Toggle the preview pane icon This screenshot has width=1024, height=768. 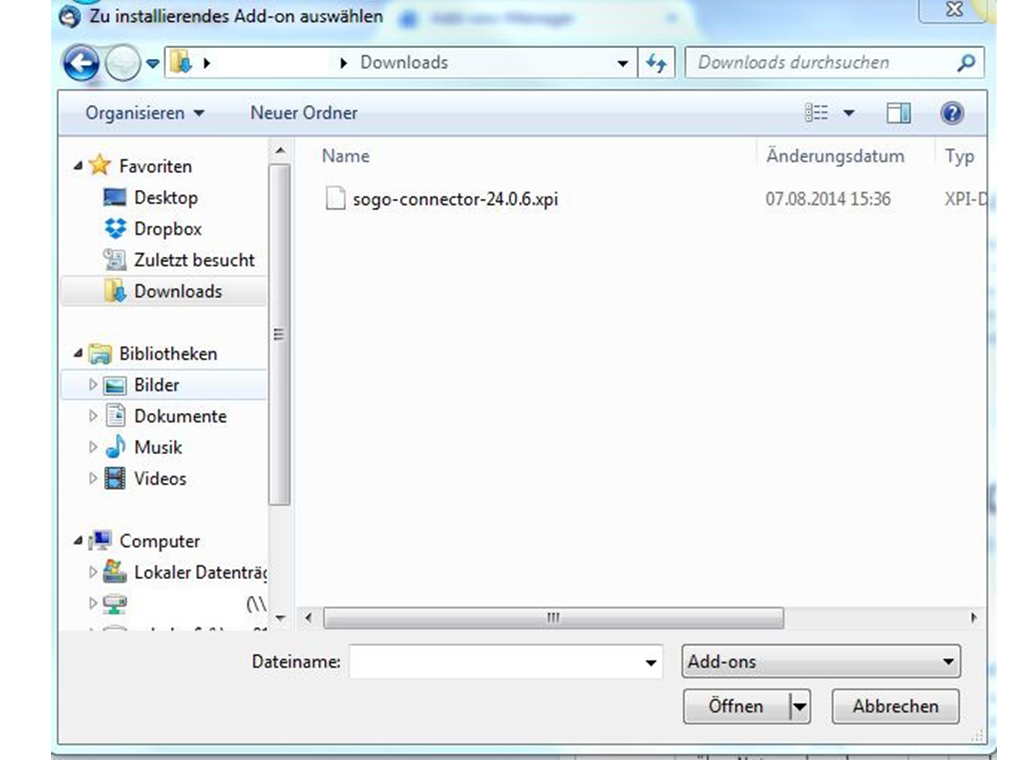[x=899, y=114]
